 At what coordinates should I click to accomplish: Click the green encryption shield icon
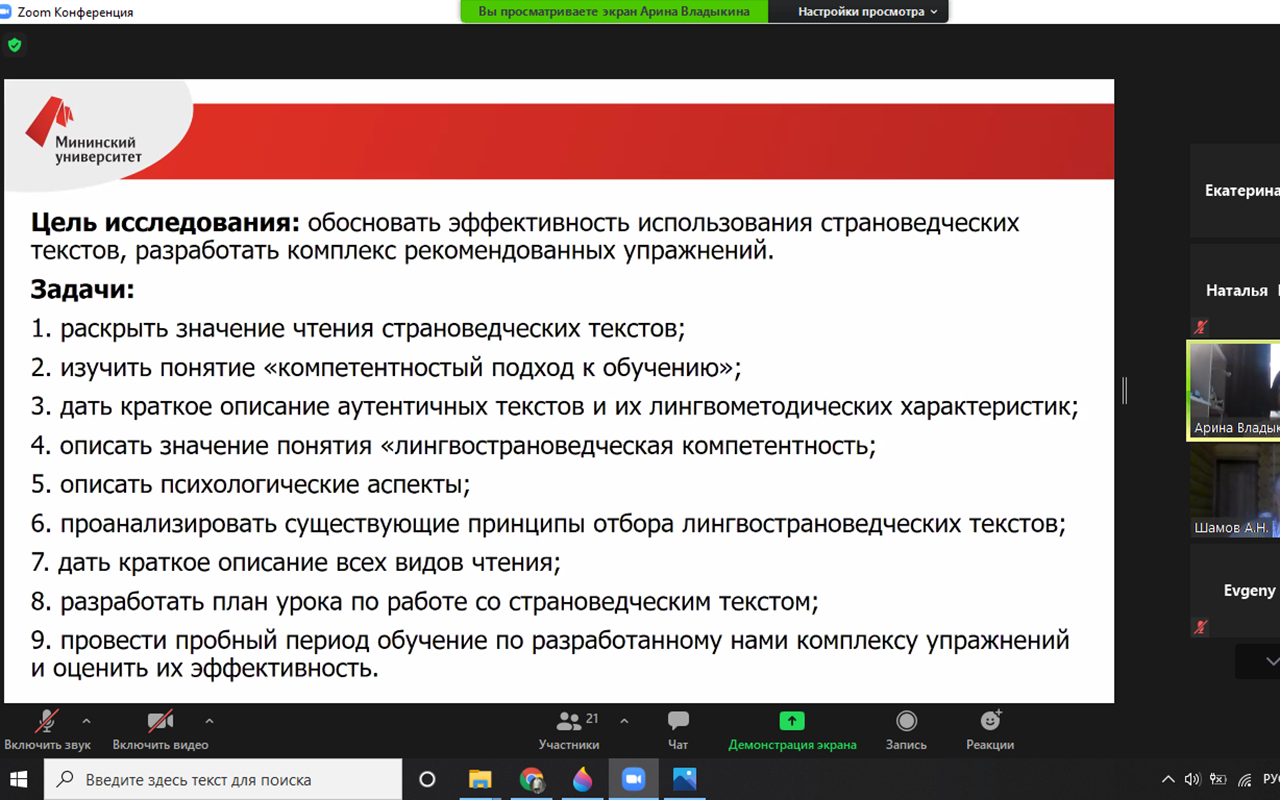pos(14,45)
